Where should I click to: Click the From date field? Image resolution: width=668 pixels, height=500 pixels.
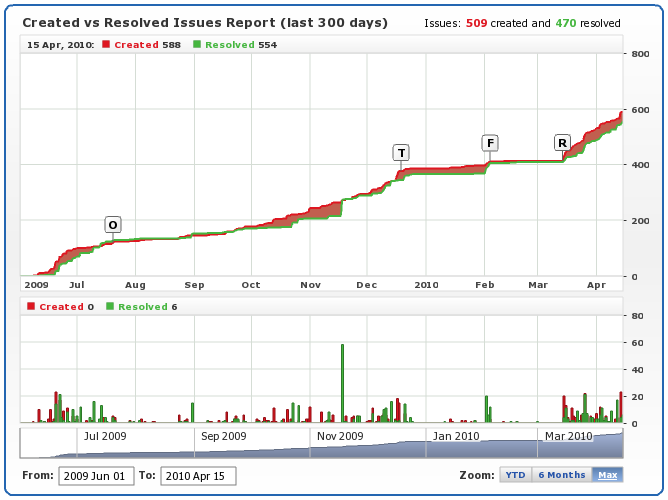click(95, 476)
